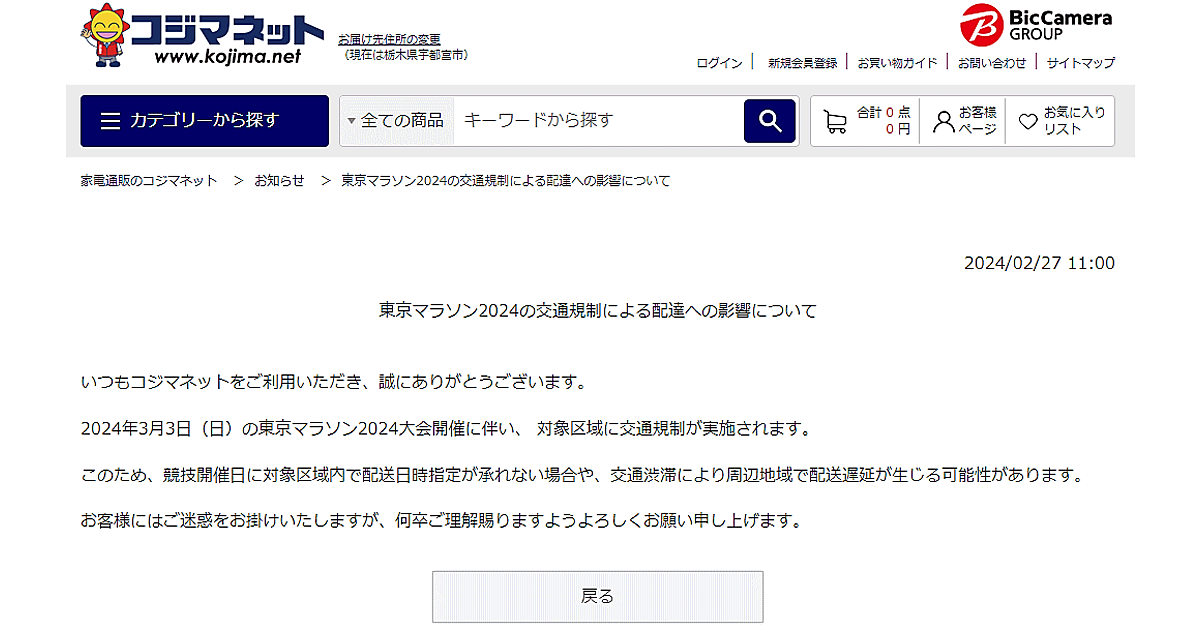Click hamburger icon in カテゴリーから探す
This screenshot has width=1200, height=630.
coord(111,121)
